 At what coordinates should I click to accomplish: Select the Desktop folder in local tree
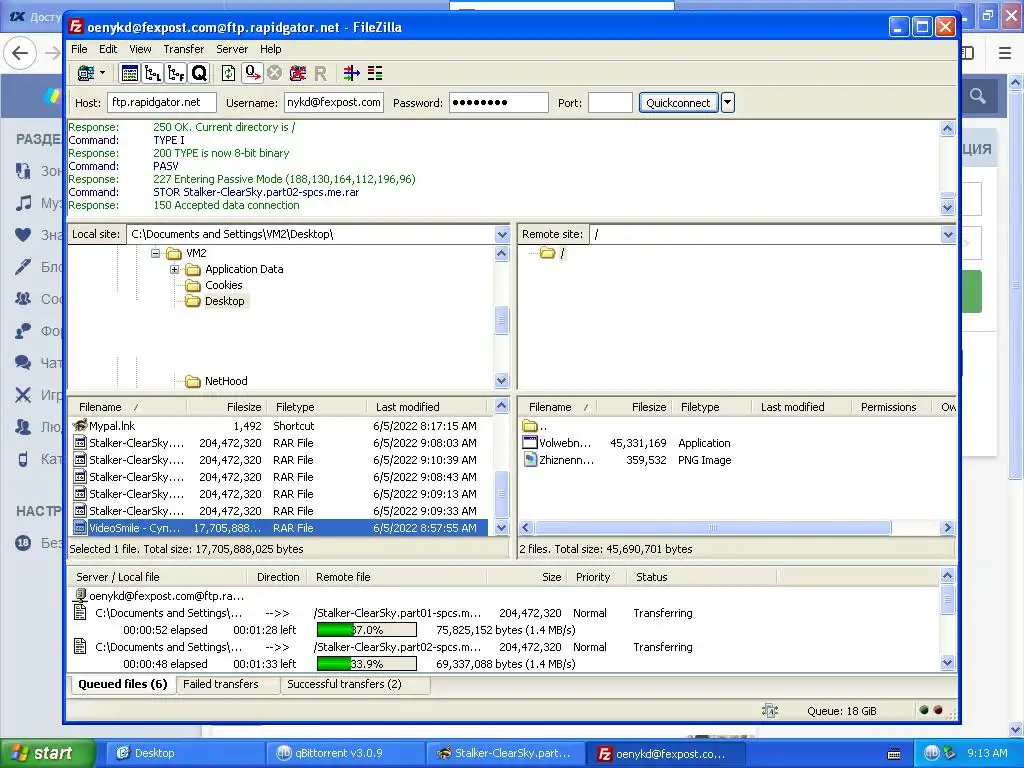pos(225,301)
